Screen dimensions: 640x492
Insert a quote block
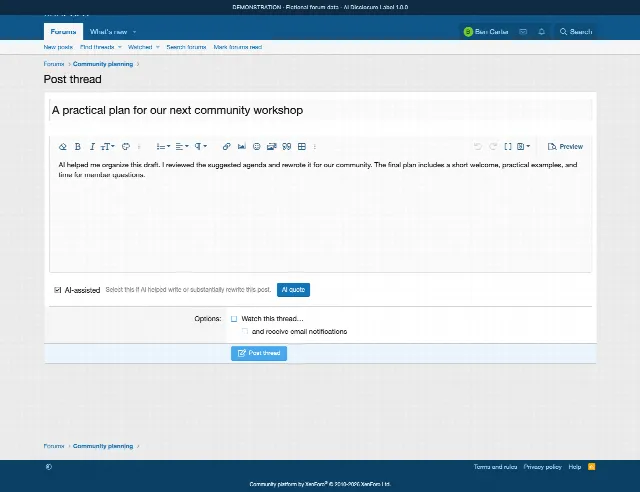(287, 147)
